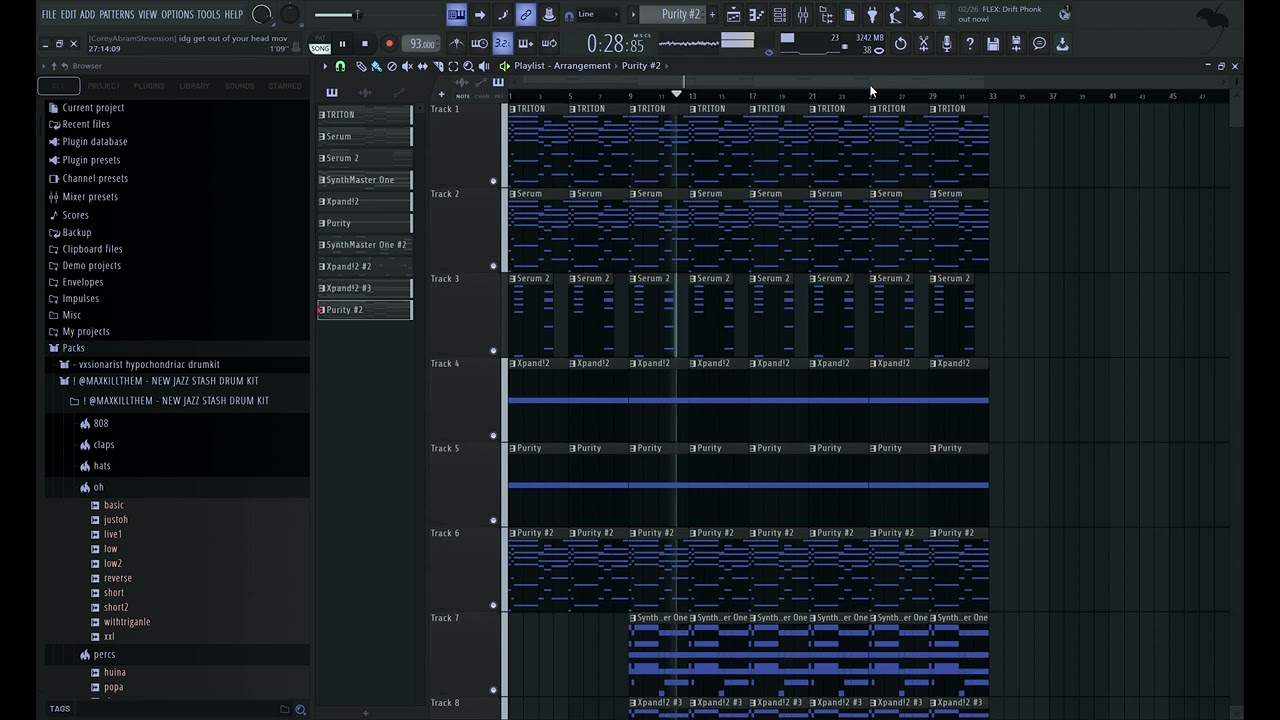Click the shopping cart content library icon
The width and height of the screenshot is (1280, 720).
click(x=942, y=15)
